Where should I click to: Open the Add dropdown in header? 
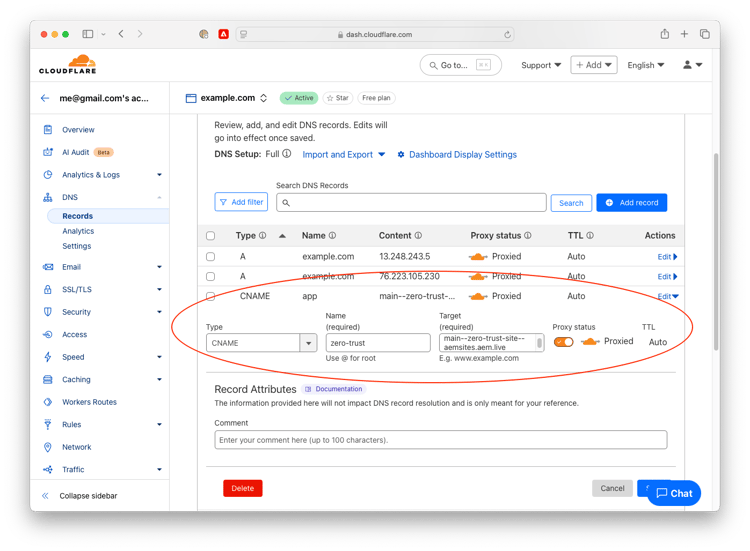point(594,65)
